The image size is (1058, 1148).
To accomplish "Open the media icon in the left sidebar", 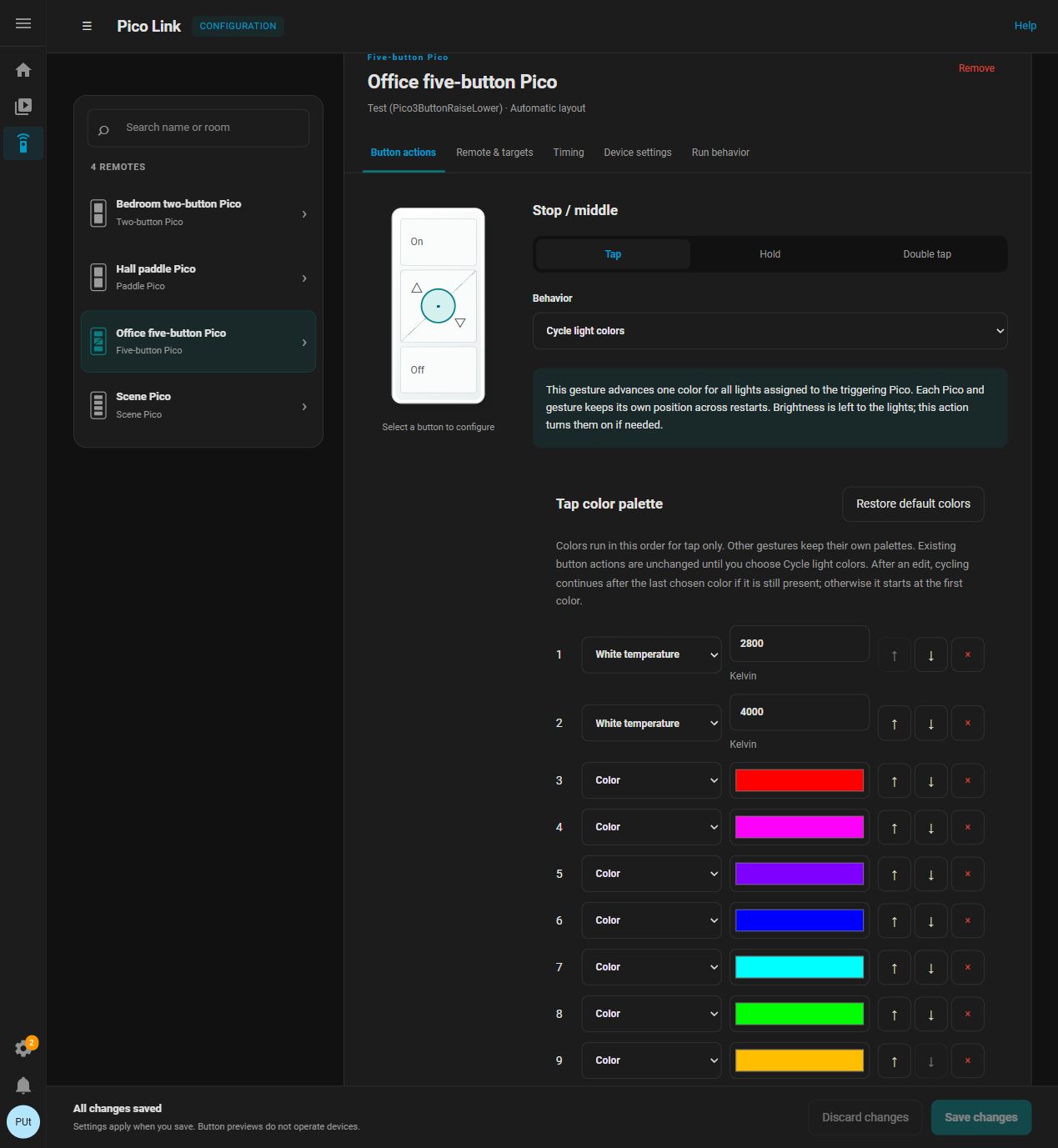I will click(23, 107).
